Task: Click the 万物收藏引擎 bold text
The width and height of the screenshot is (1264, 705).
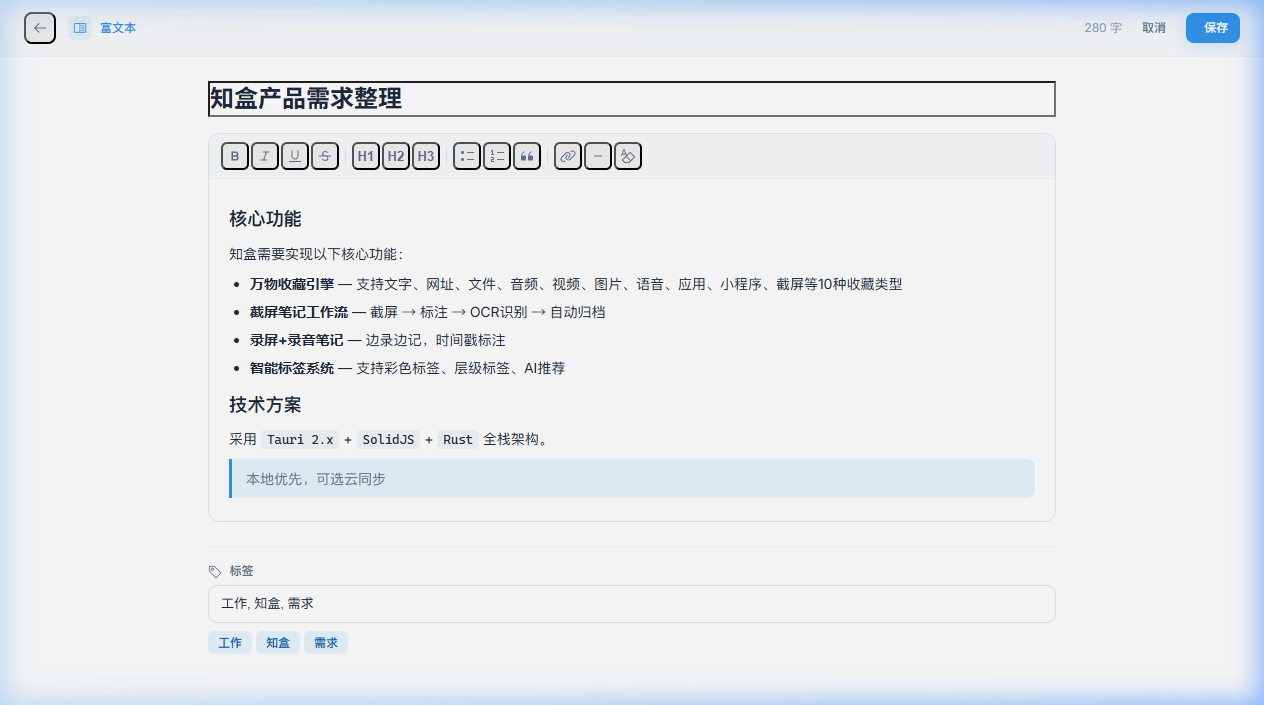Action: [x=292, y=284]
